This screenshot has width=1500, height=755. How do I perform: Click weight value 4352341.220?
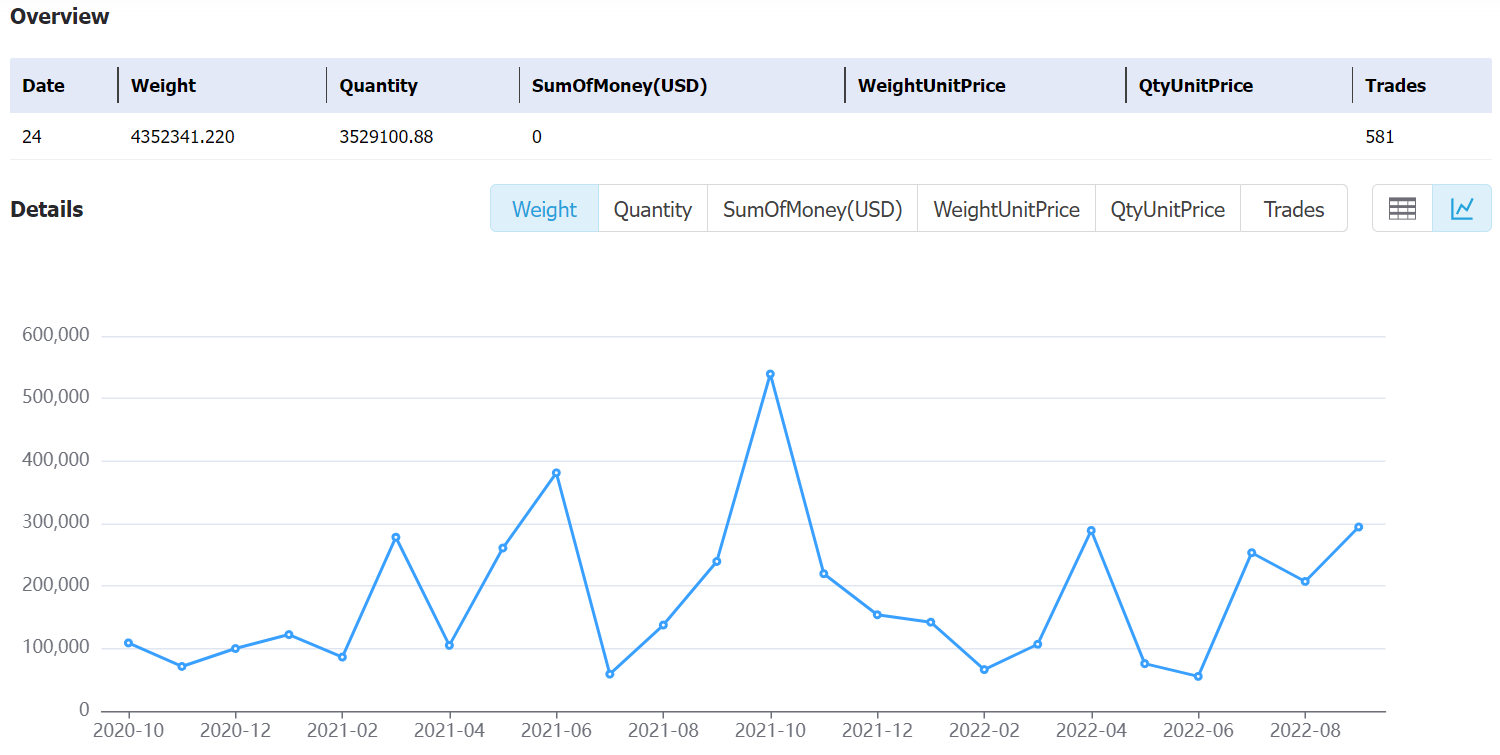click(x=183, y=137)
